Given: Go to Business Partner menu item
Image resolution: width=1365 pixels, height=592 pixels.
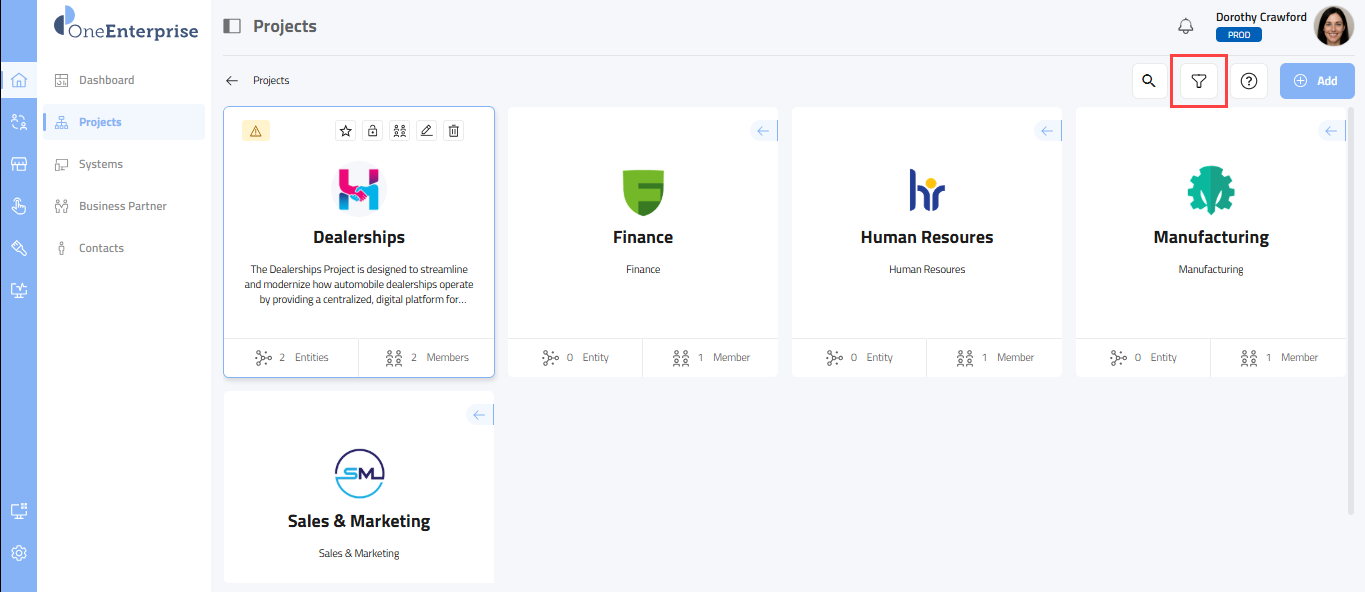Looking at the screenshot, I should coord(122,206).
